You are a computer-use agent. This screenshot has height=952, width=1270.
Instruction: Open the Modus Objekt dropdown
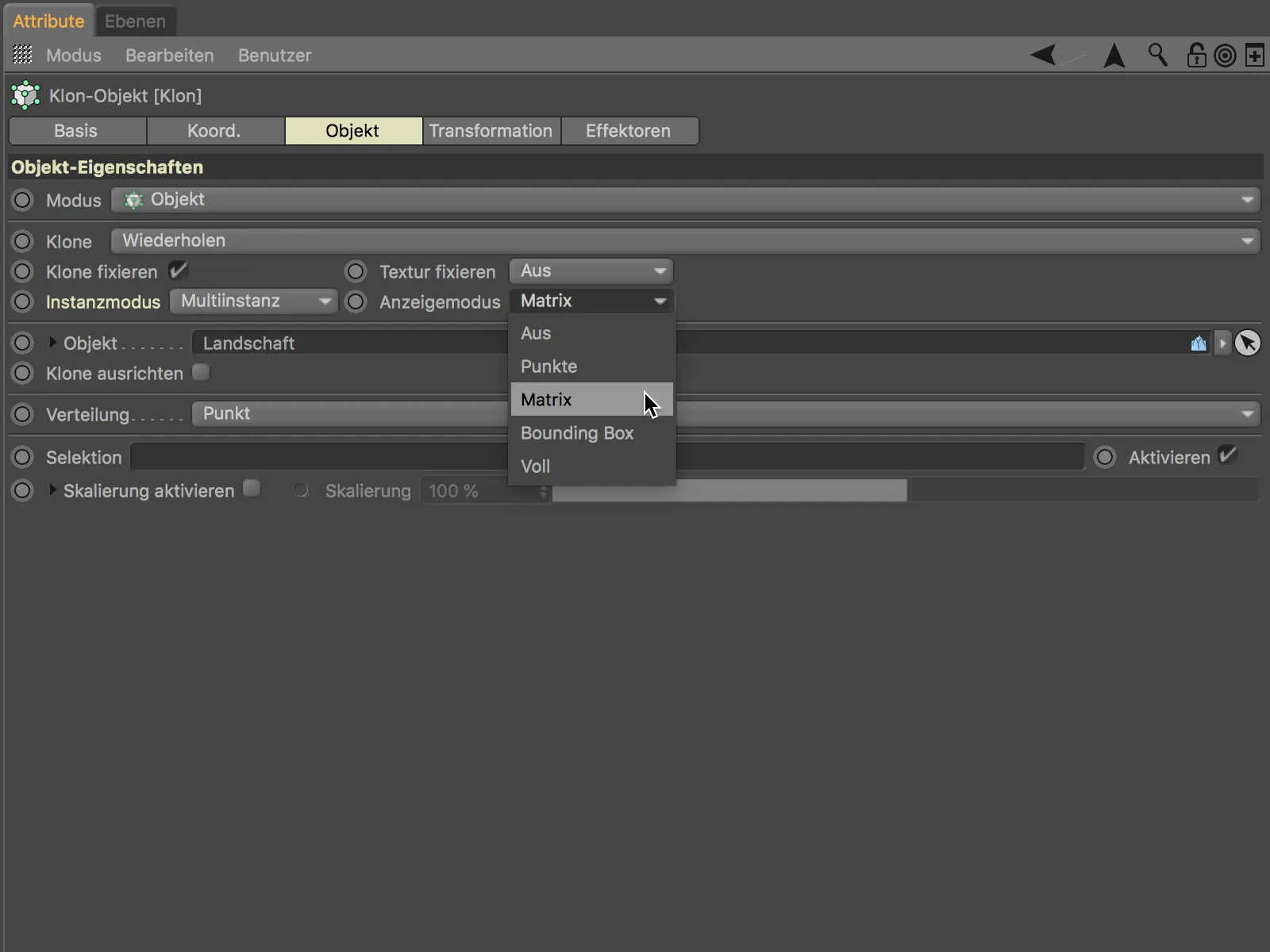[x=685, y=200]
